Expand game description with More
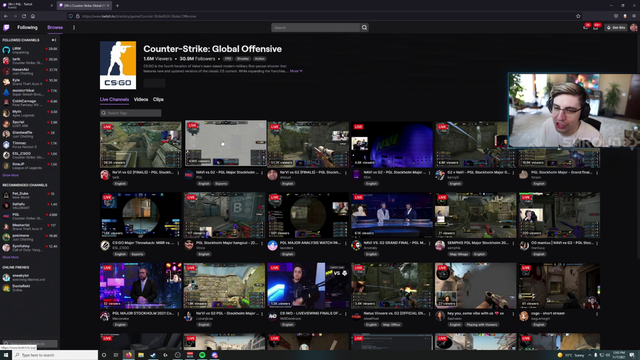The height and width of the screenshot is (360, 640). click(x=296, y=71)
